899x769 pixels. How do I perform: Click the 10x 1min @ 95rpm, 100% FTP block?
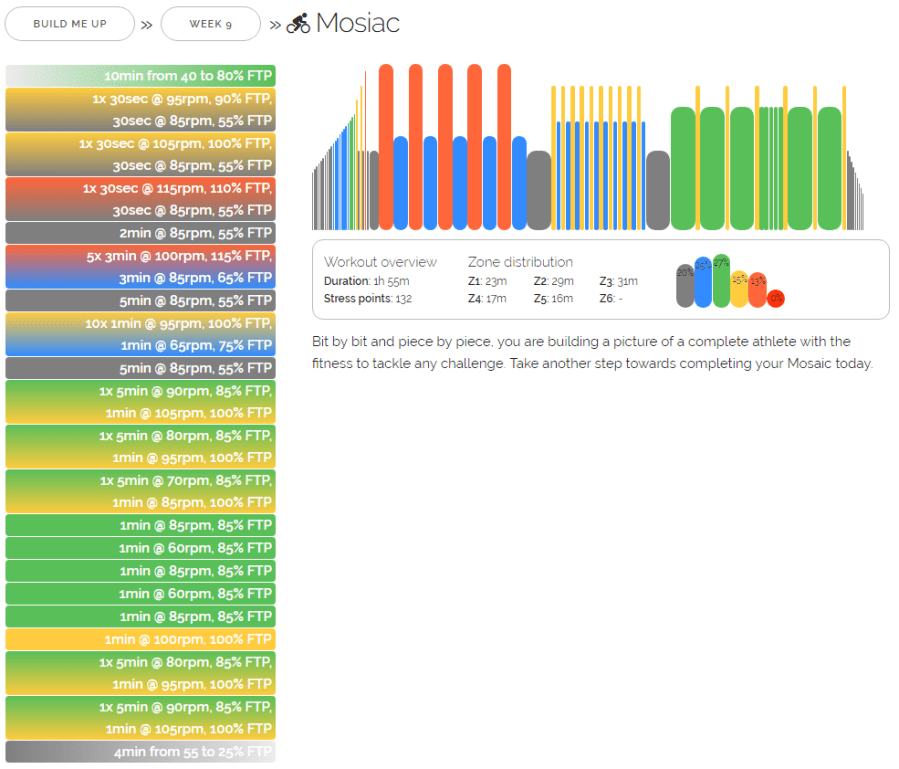tap(140, 324)
